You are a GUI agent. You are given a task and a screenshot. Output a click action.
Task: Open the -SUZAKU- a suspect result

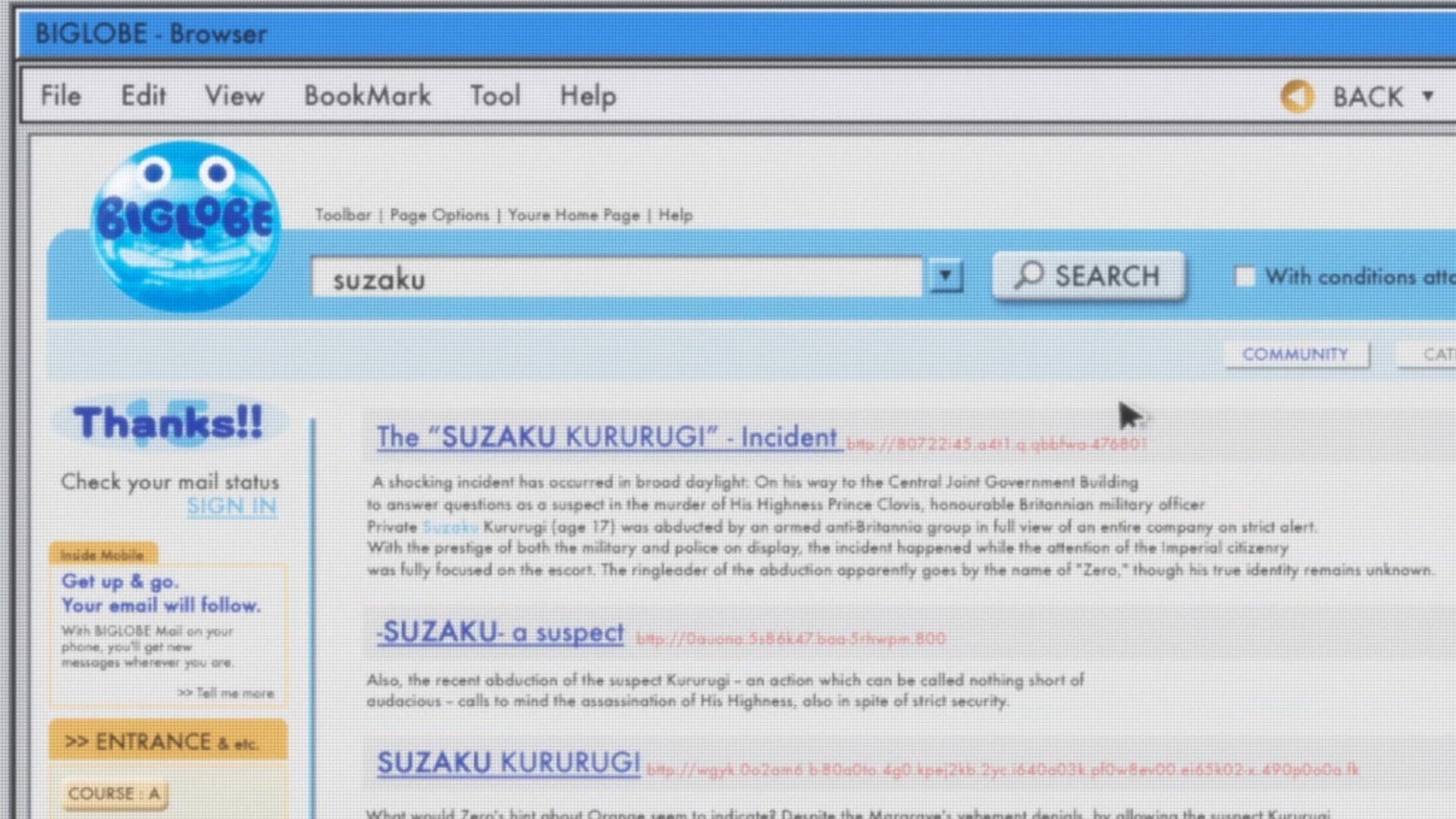pos(501,632)
